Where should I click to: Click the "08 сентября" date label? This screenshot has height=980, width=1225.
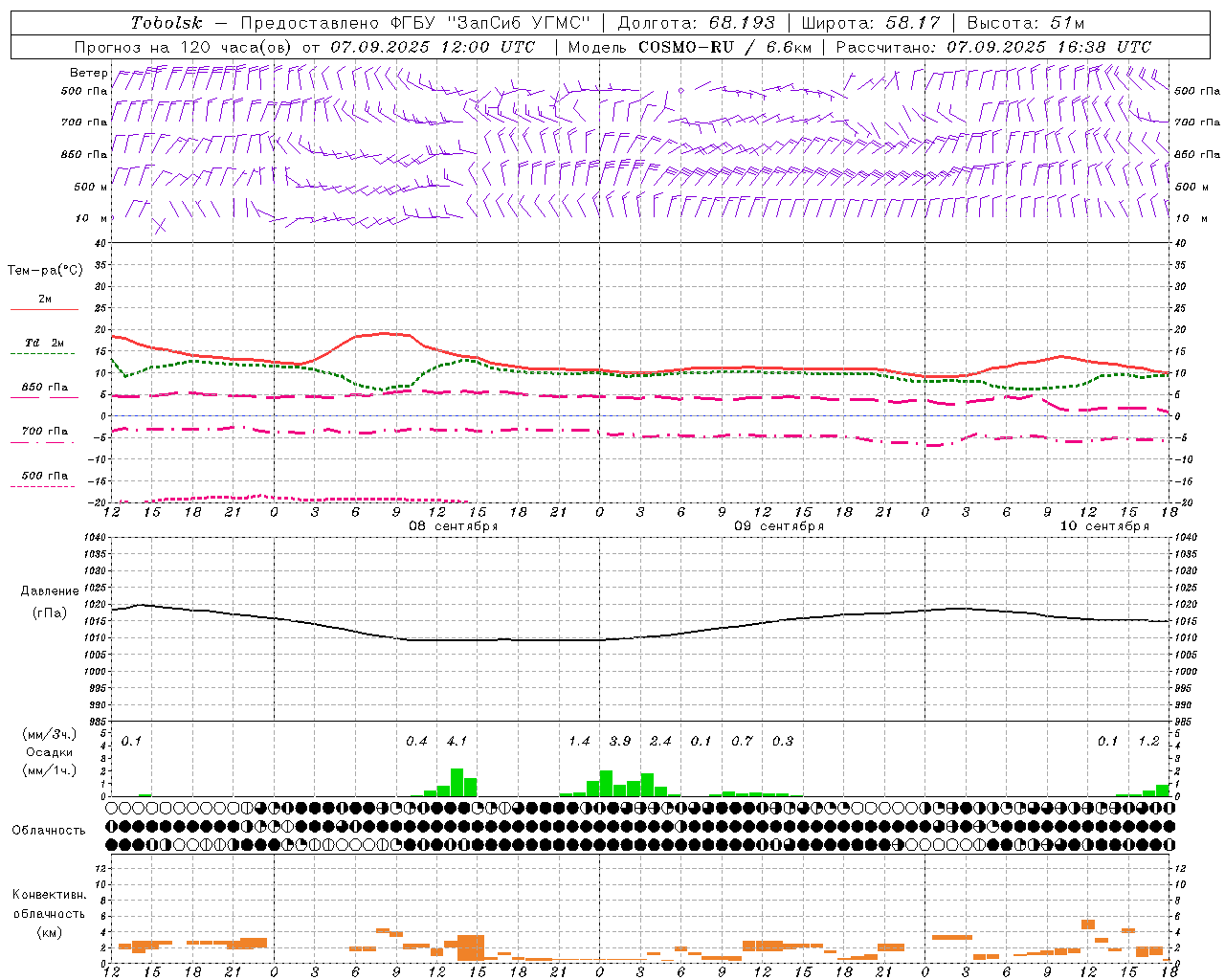coord(454,525)
